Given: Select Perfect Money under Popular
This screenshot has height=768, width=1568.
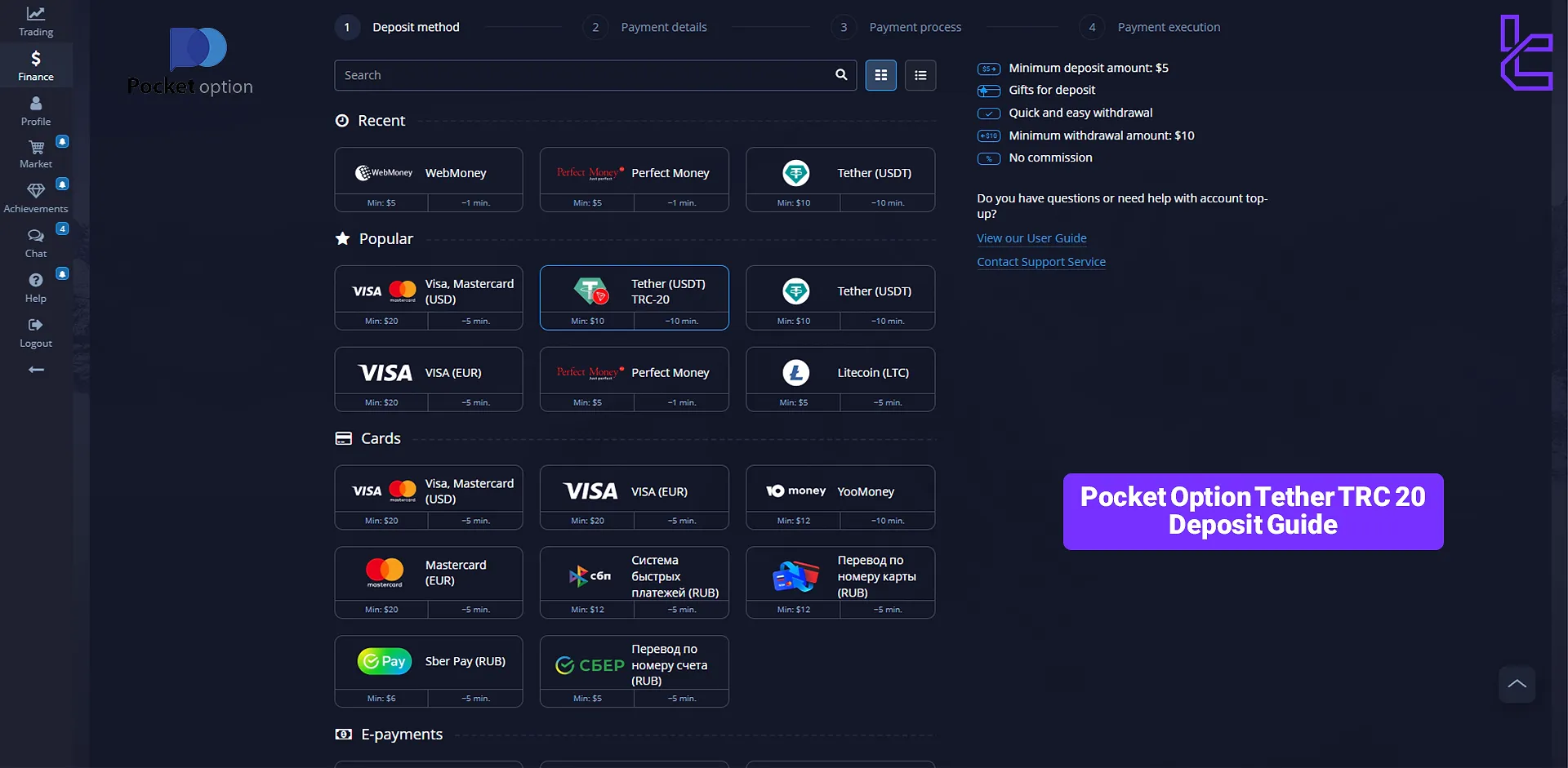Looking at the screenshot, I should [x=635, y=380].
